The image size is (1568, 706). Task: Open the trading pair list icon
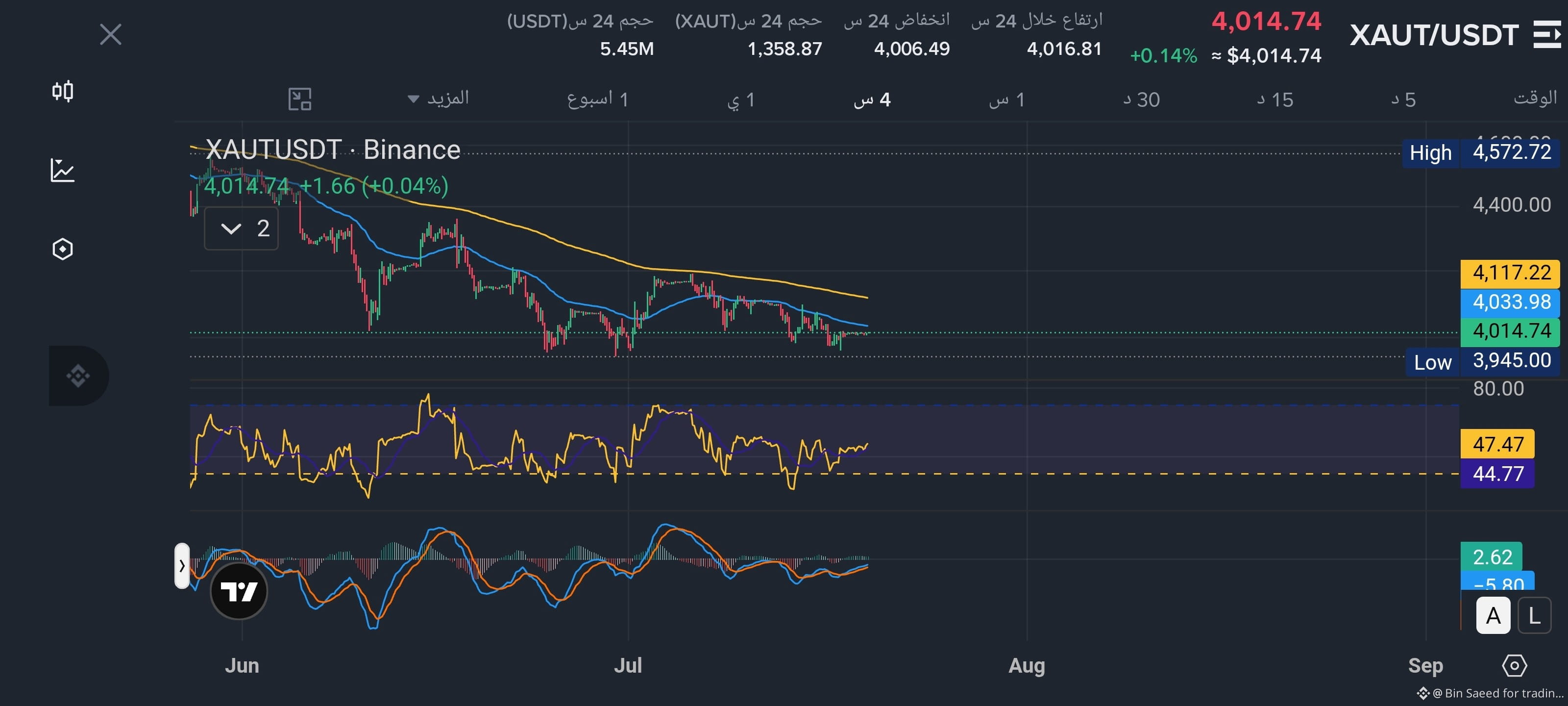(x=1547, y=34)
